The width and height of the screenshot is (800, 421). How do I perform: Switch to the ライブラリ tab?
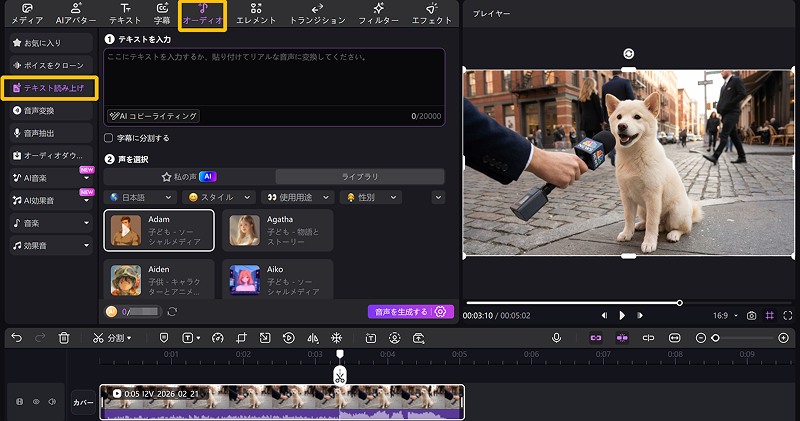click(x=359, y=176)
